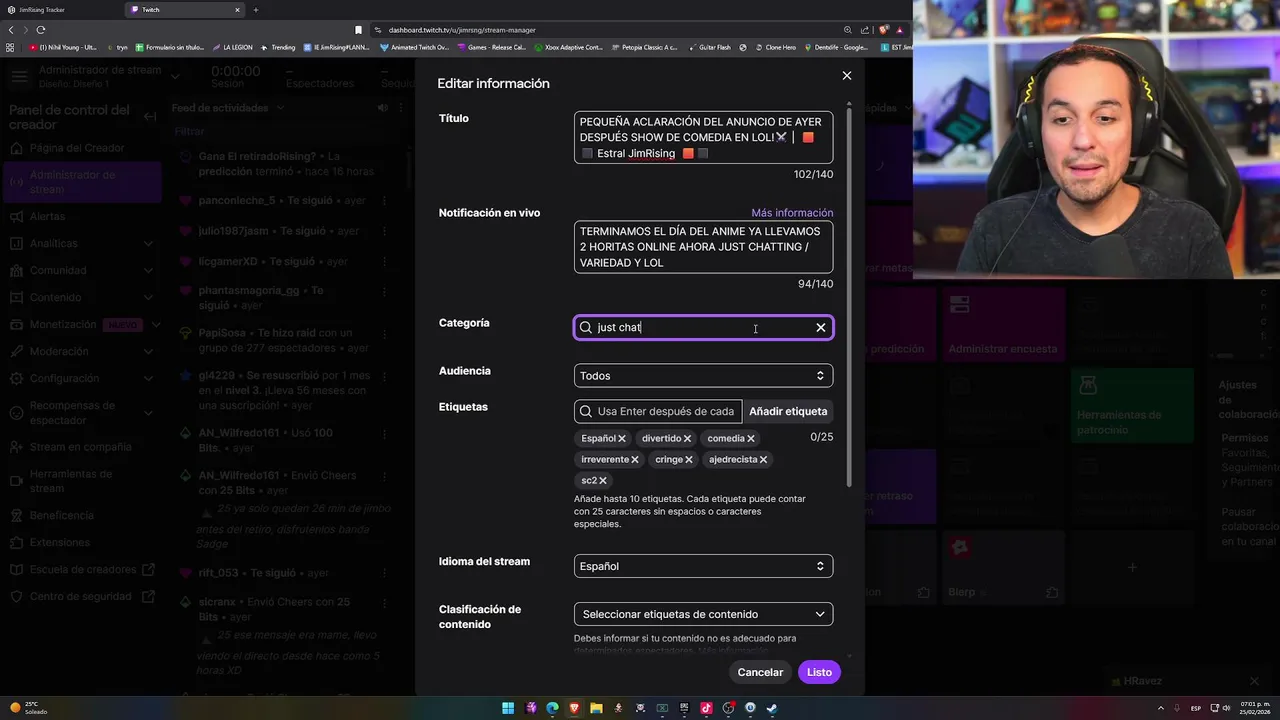Image resolution: width=1280 pixels, height=720 pixels.
Task: Open Steam from taskbar
Action: pyautogui.click(x=772, y=708)
